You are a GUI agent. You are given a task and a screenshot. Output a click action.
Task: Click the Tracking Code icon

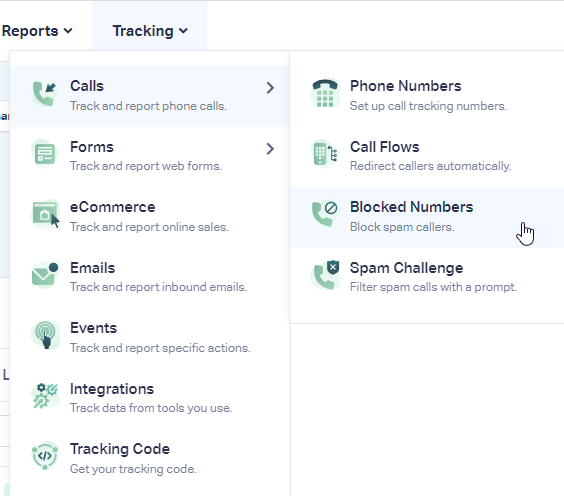[x=45, y=456]
